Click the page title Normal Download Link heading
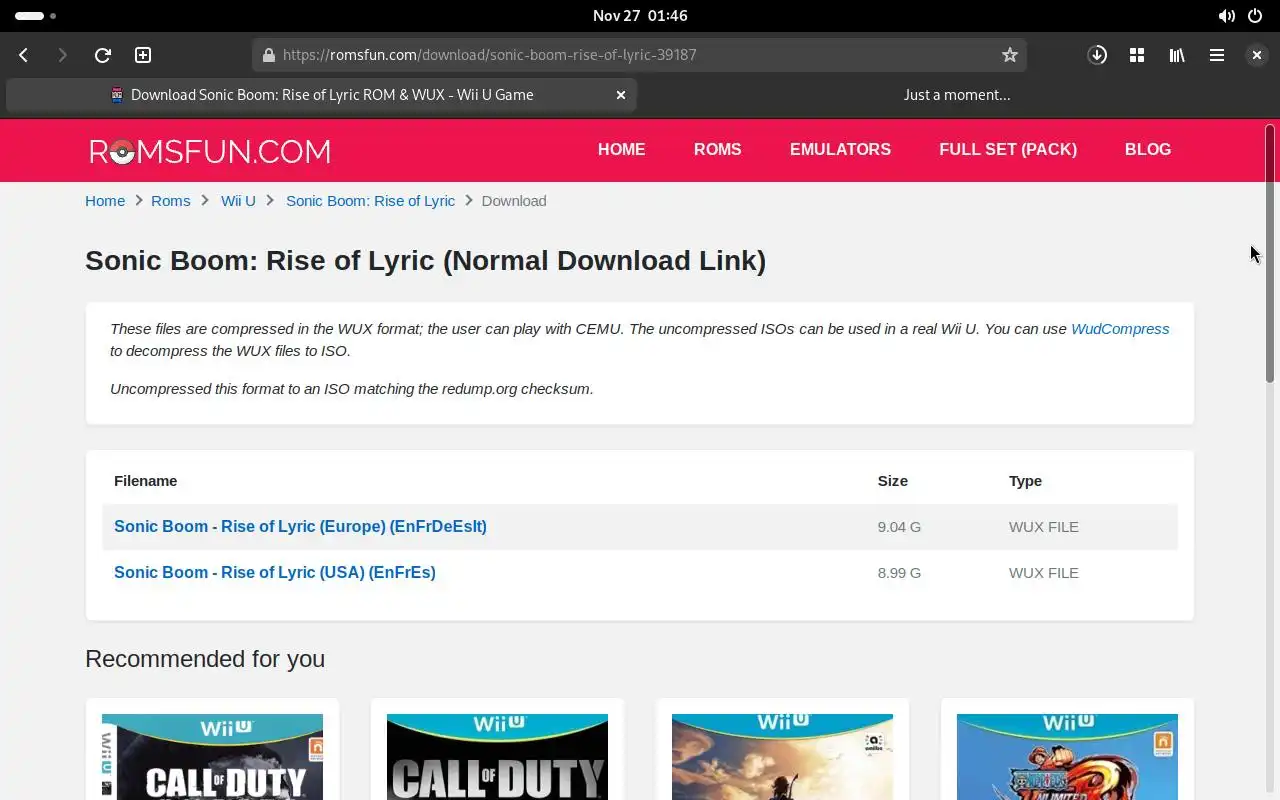Screen dimensions: 1280x800 (x=425, y=261)
